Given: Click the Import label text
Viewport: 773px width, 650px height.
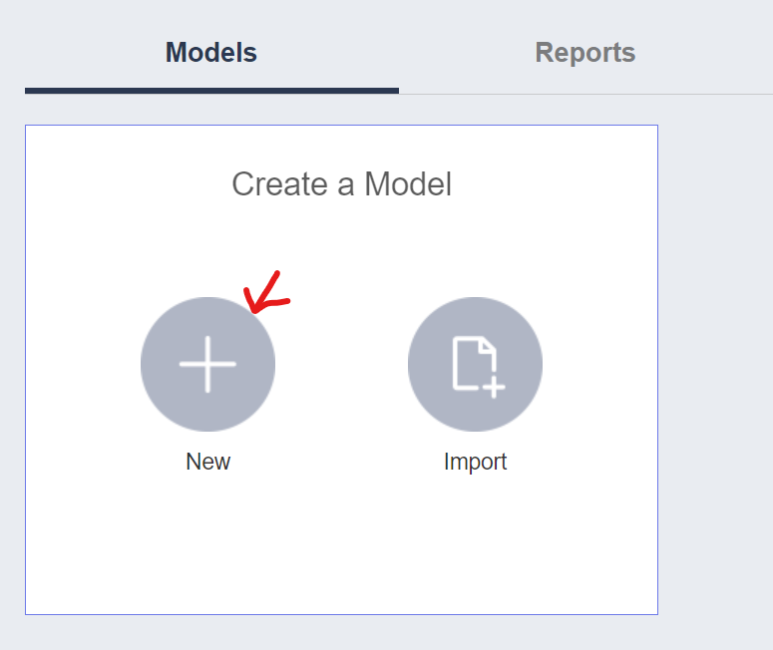Looking at the screenshot, I should click(x=475, y=463).
